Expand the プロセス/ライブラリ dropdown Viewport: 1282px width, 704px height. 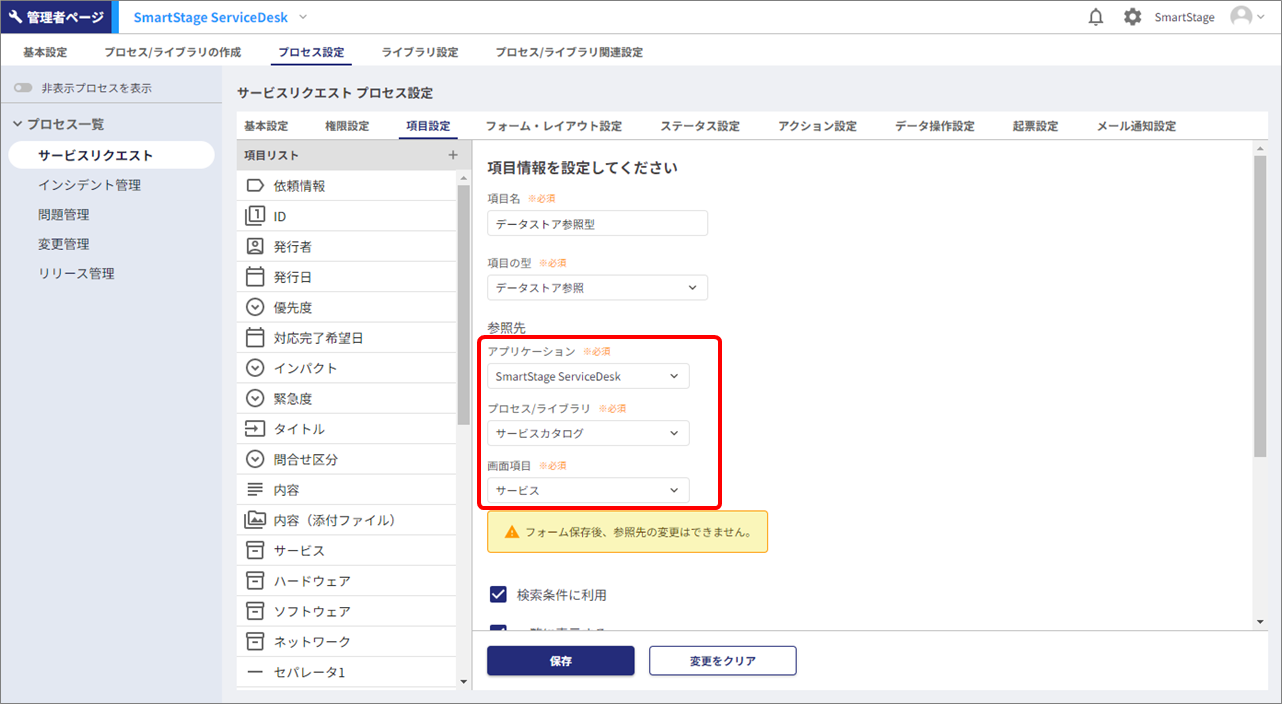tap(588, 433)
